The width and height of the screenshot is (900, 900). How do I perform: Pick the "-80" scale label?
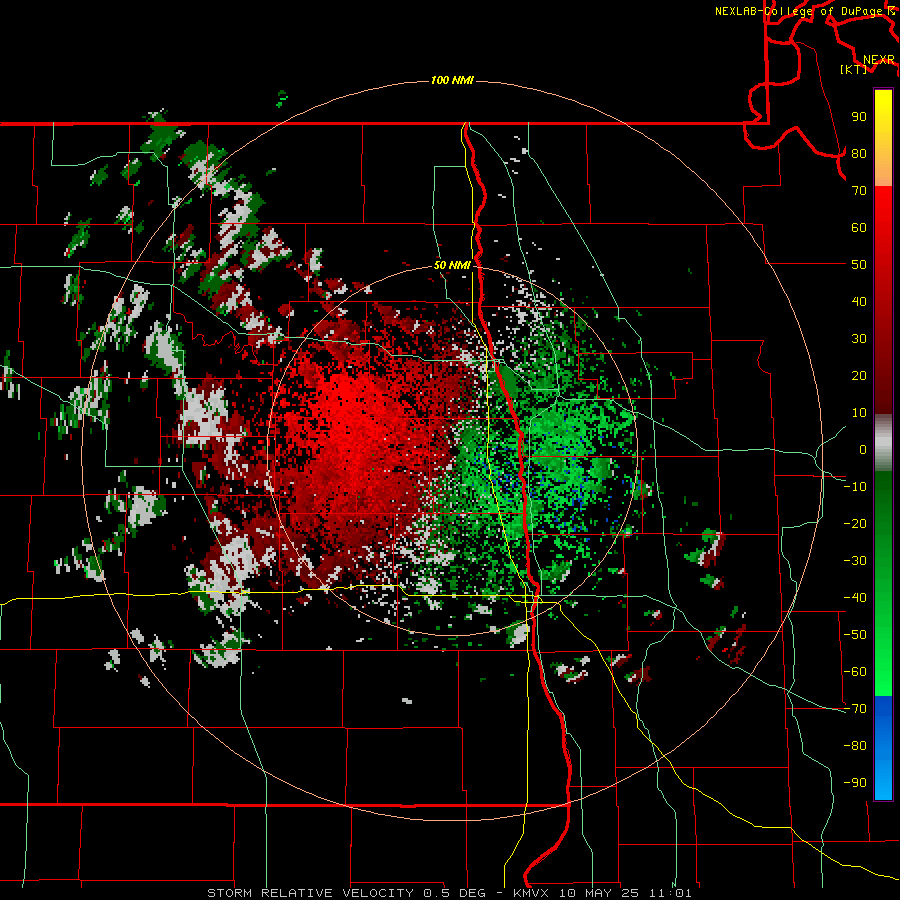click(855, 746)
